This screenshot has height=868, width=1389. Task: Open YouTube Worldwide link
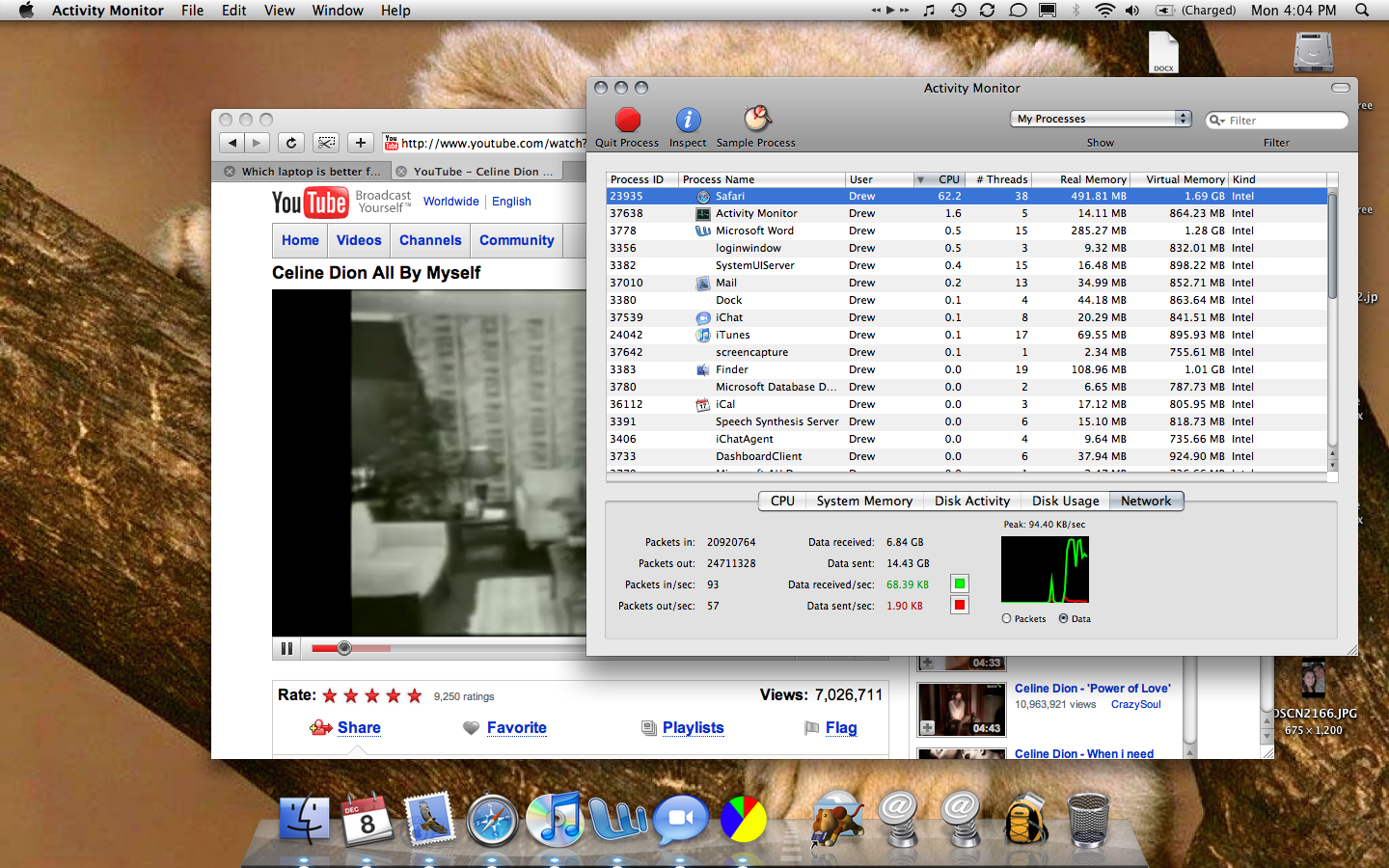coord(450,202)
